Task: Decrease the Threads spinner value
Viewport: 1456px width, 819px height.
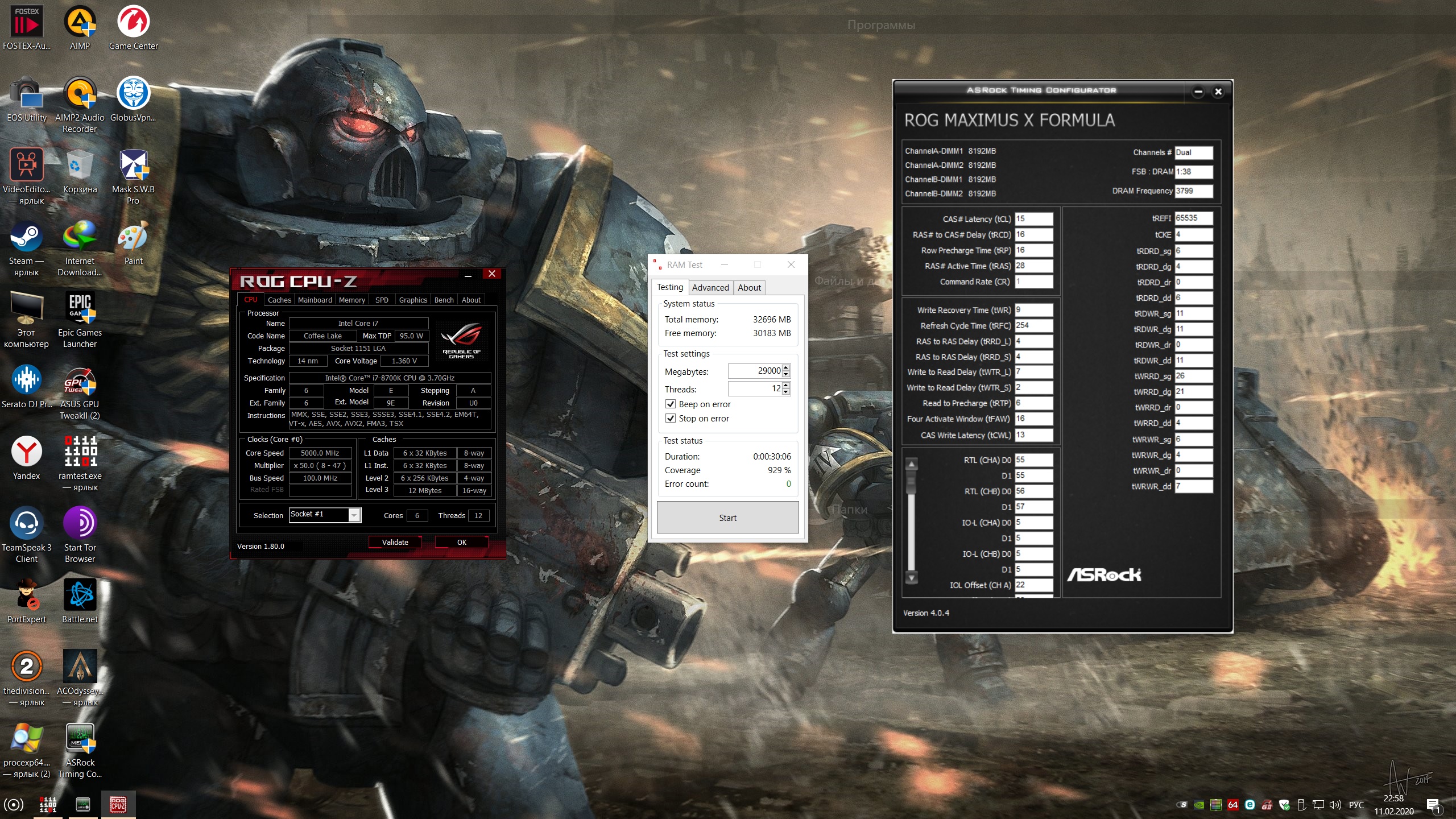Action: 786,392
